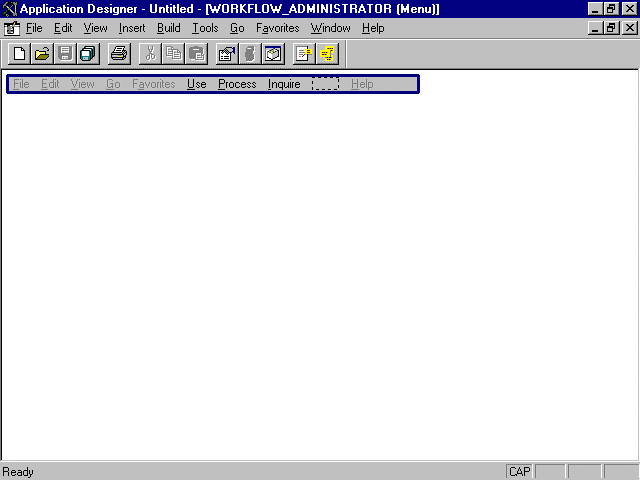The height and width of the screenshot is (480, 640).
Task: Close the WORKFLOW_ADMINISTRATOR menu window
Action: pos(630,28)
